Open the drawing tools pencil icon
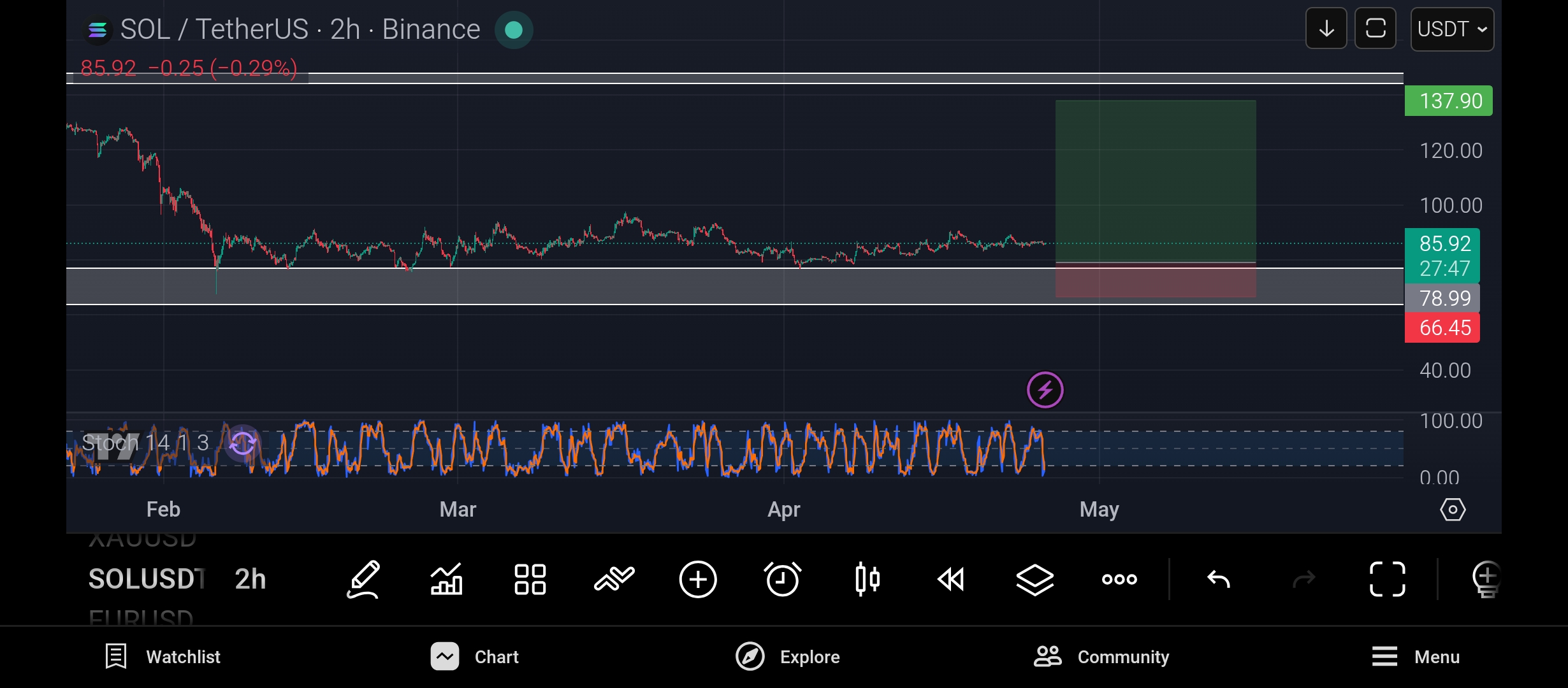The height and width of the screenshot is (688, 1568). click(x=363, y=579)
